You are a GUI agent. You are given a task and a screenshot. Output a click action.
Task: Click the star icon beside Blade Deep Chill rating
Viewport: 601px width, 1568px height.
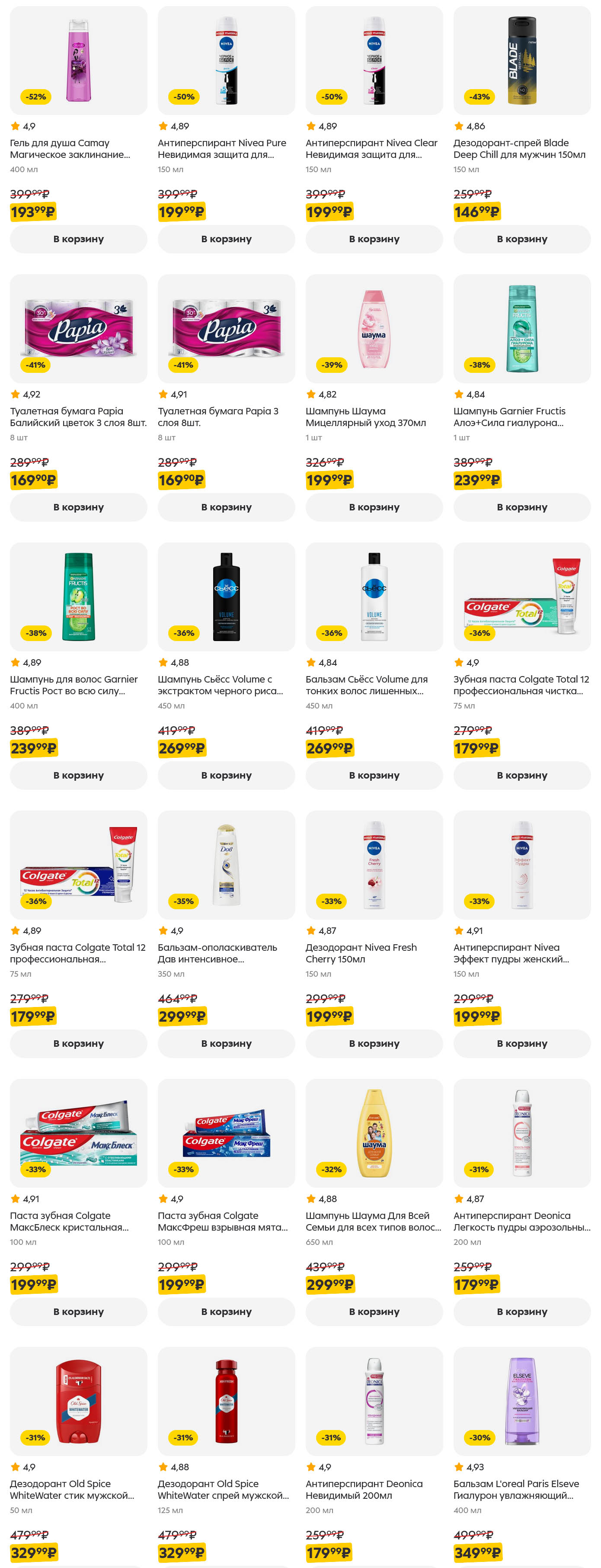tap(459, 126)
